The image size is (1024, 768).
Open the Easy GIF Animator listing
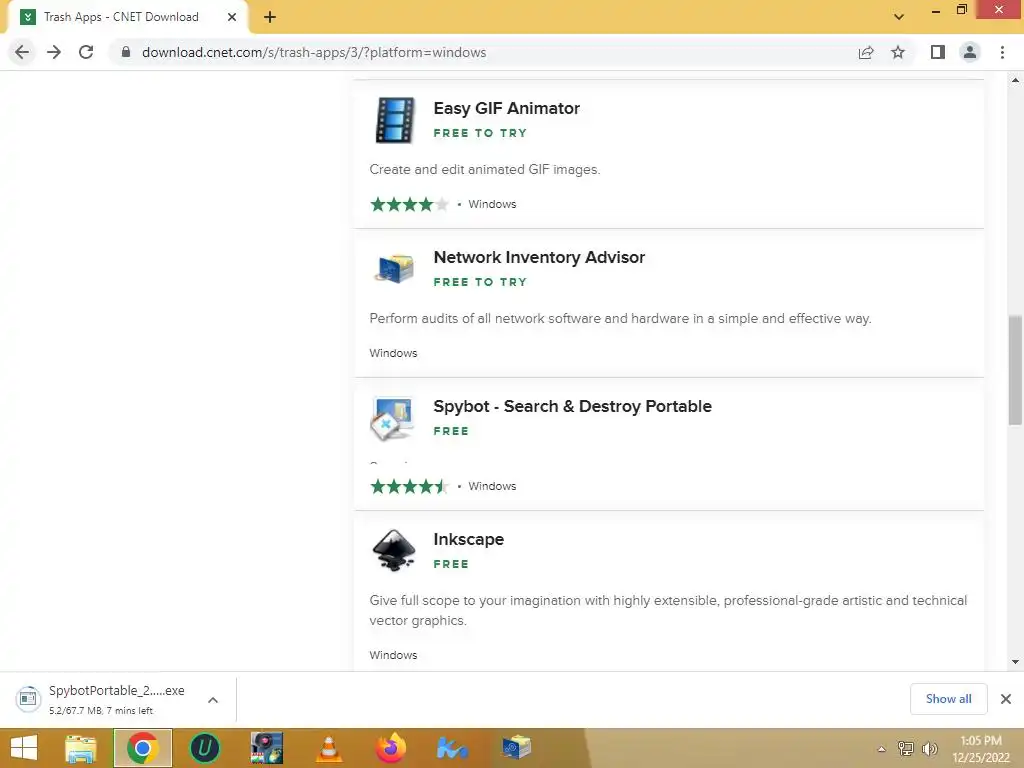(x=507, y=108)
